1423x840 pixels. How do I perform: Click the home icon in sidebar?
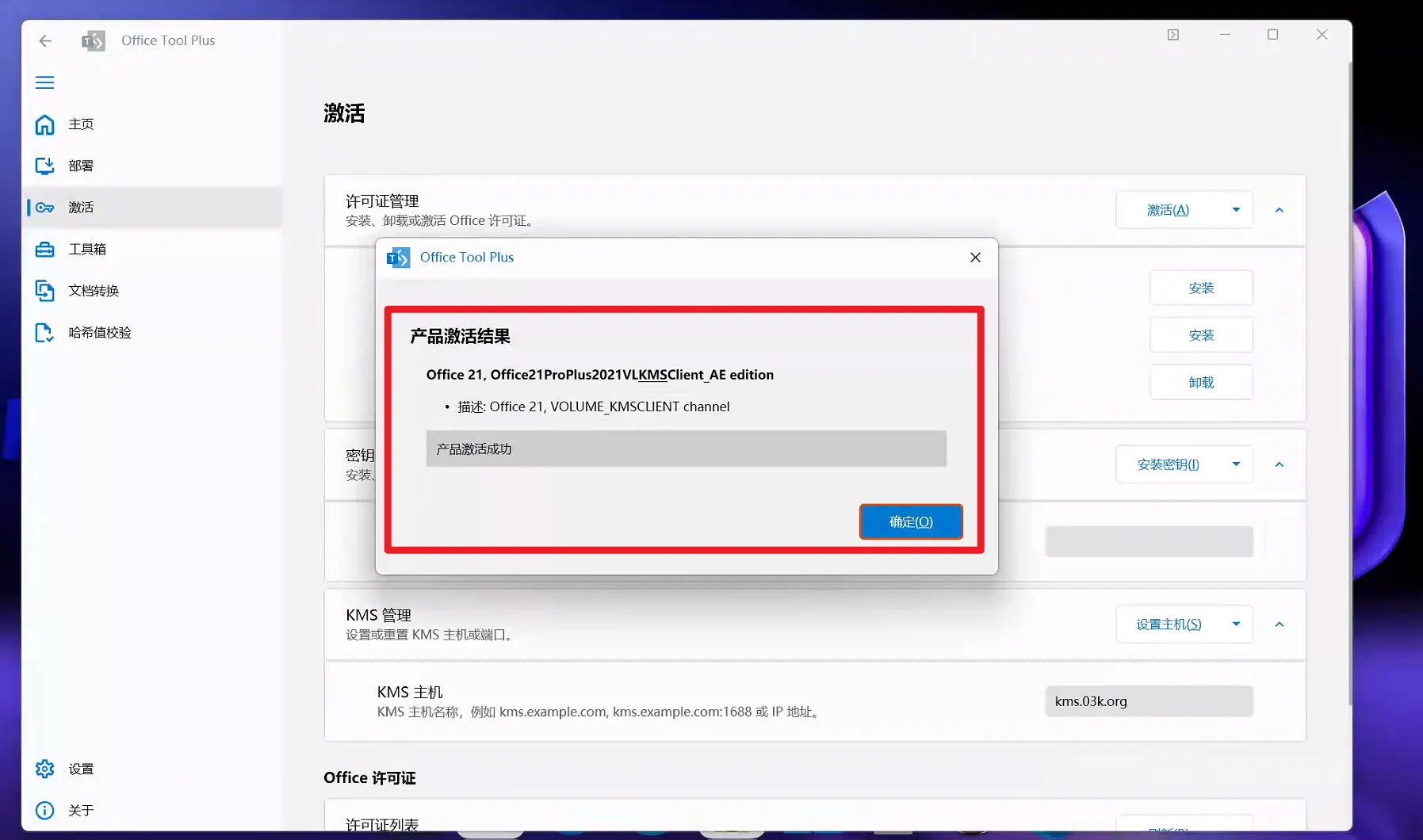(45, 124)
